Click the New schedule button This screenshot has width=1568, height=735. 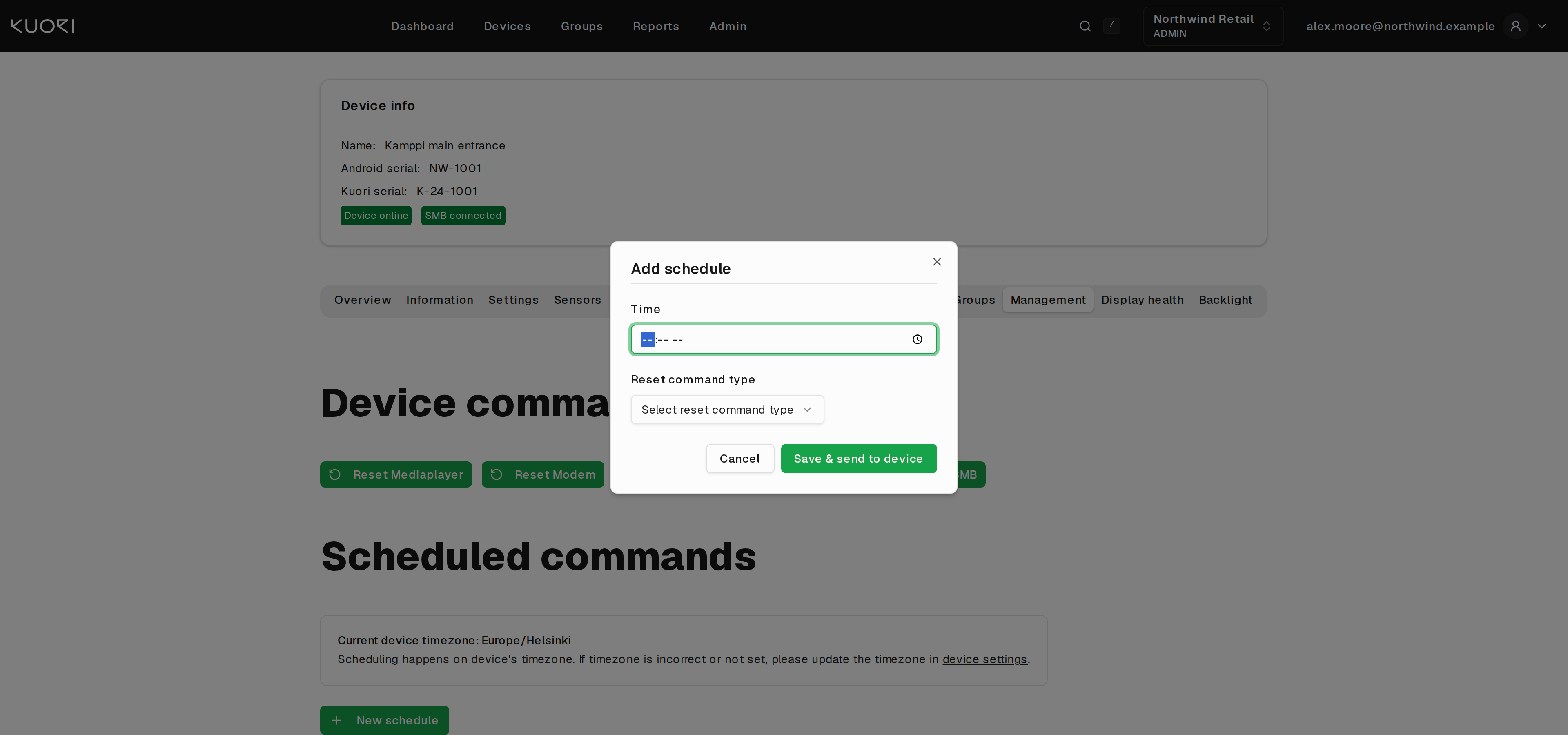click(x=384, y=720)
